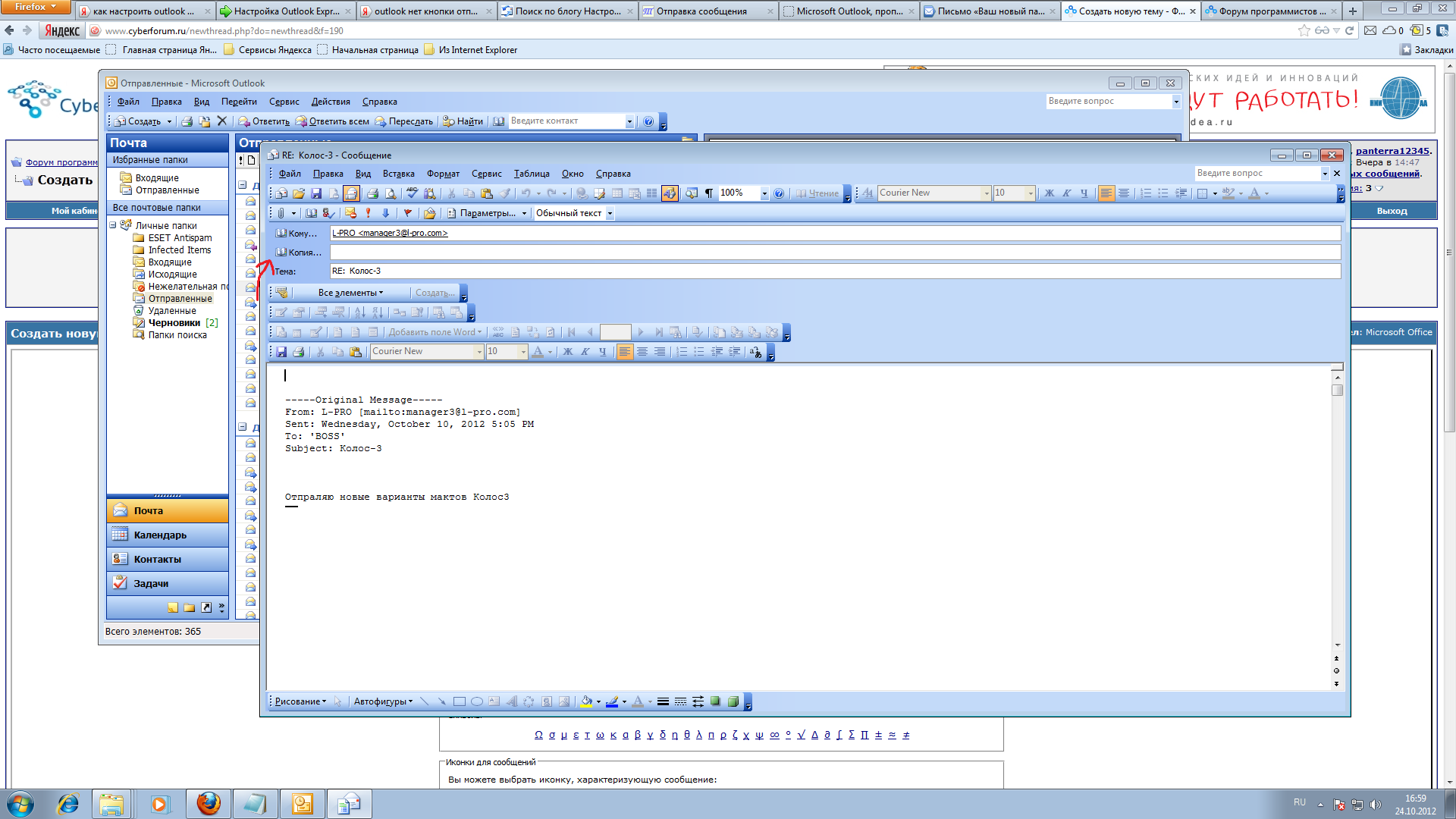Click the Выход link on the forum page
The image size is (1456, 819).
(x=1392, y=211)
